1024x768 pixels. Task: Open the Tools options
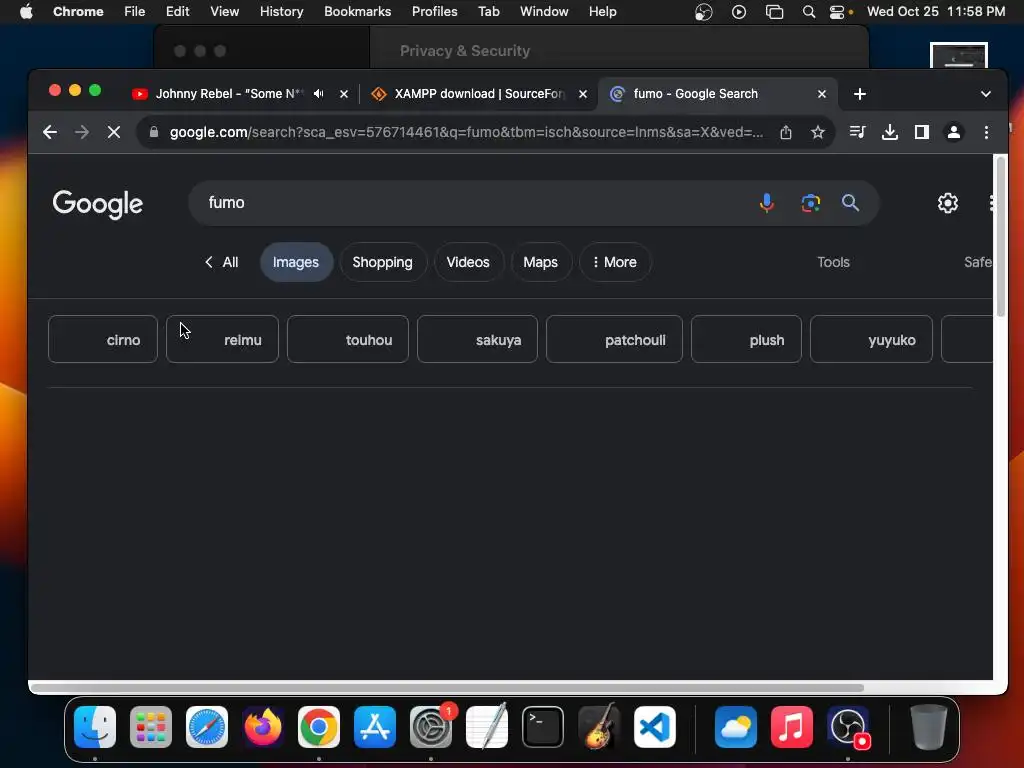(833, 263)
